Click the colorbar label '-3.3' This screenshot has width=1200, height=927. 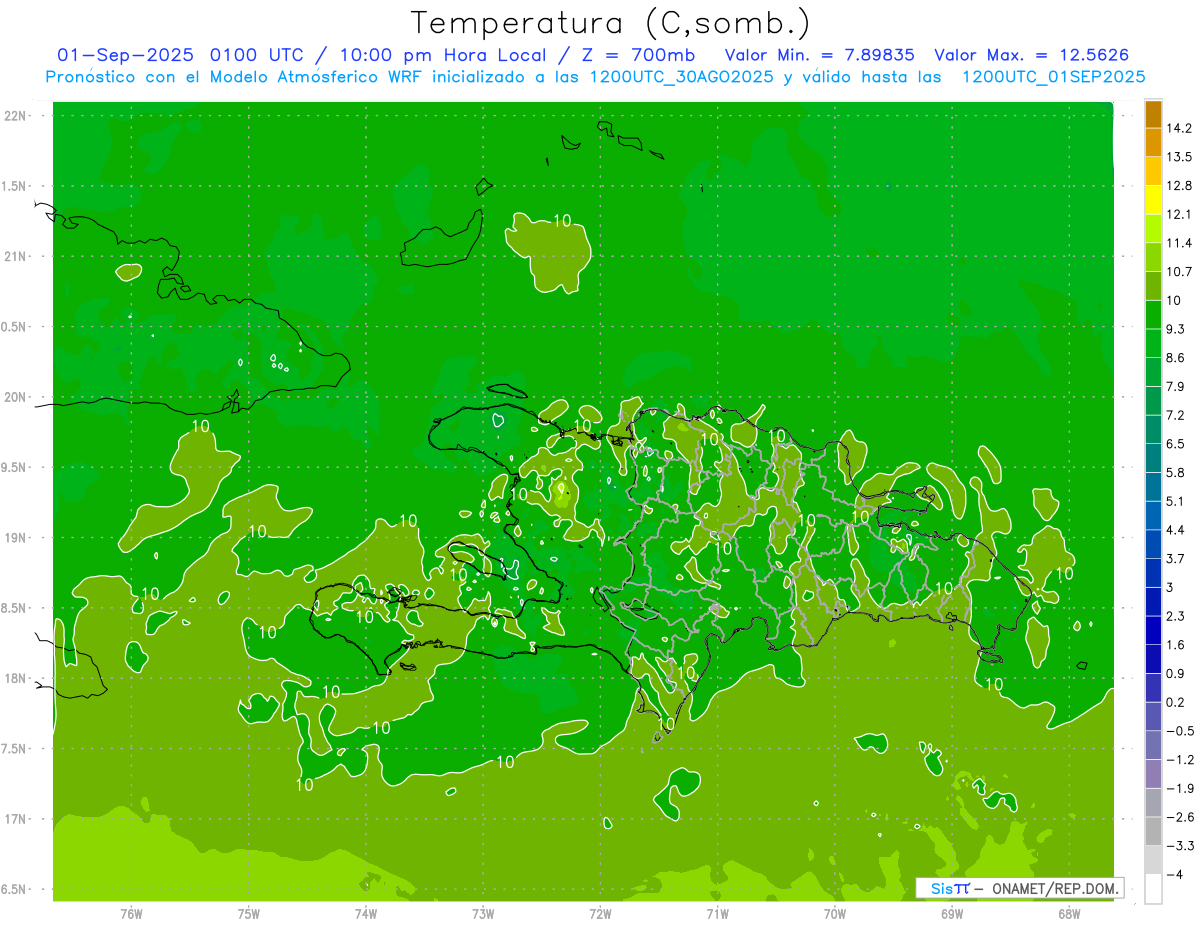1180,846
